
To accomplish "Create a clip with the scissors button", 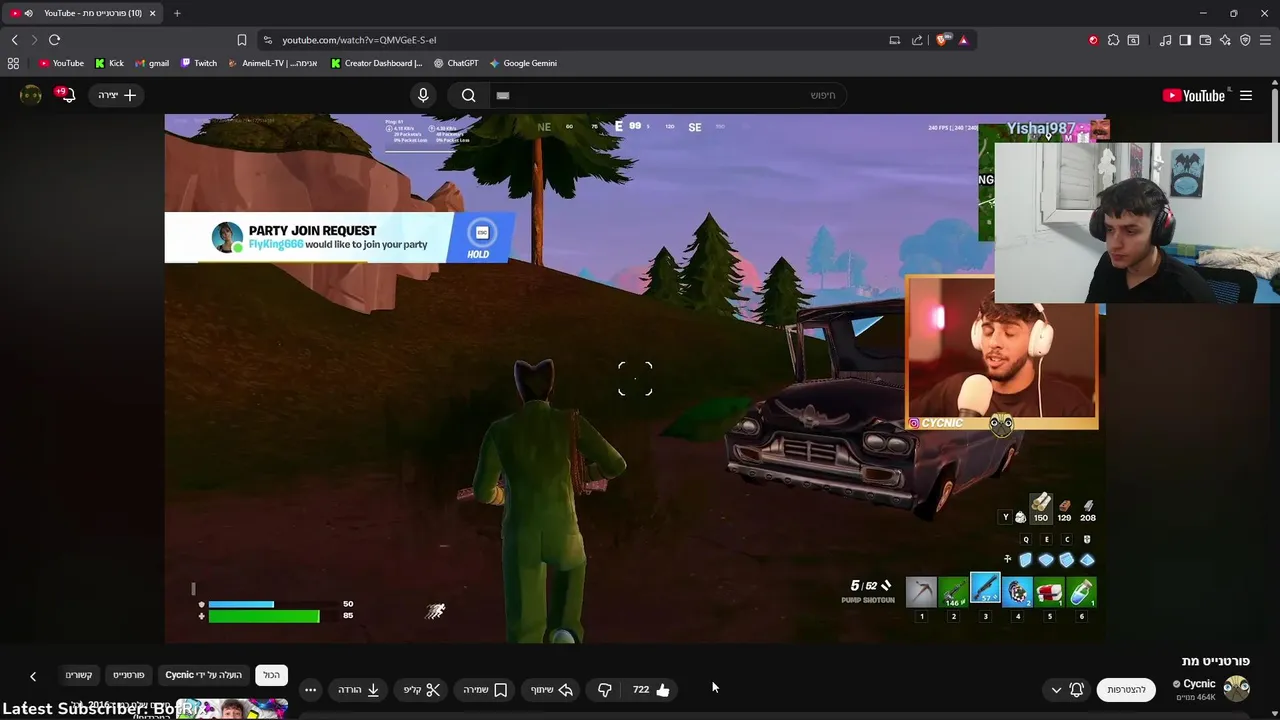I will pyautogui.click(x=421, y=689).
